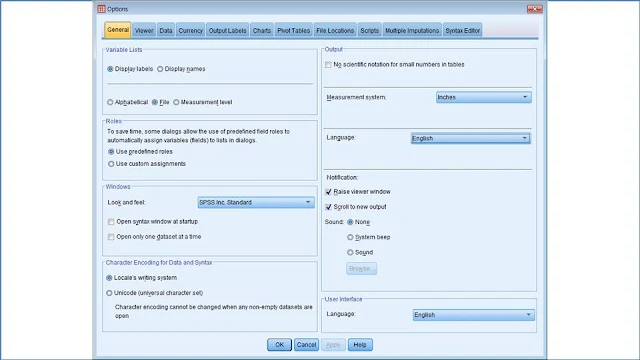Open the Output Language dropdown
The height and width of the screenshot is (360, 640).
click(470, 138)
